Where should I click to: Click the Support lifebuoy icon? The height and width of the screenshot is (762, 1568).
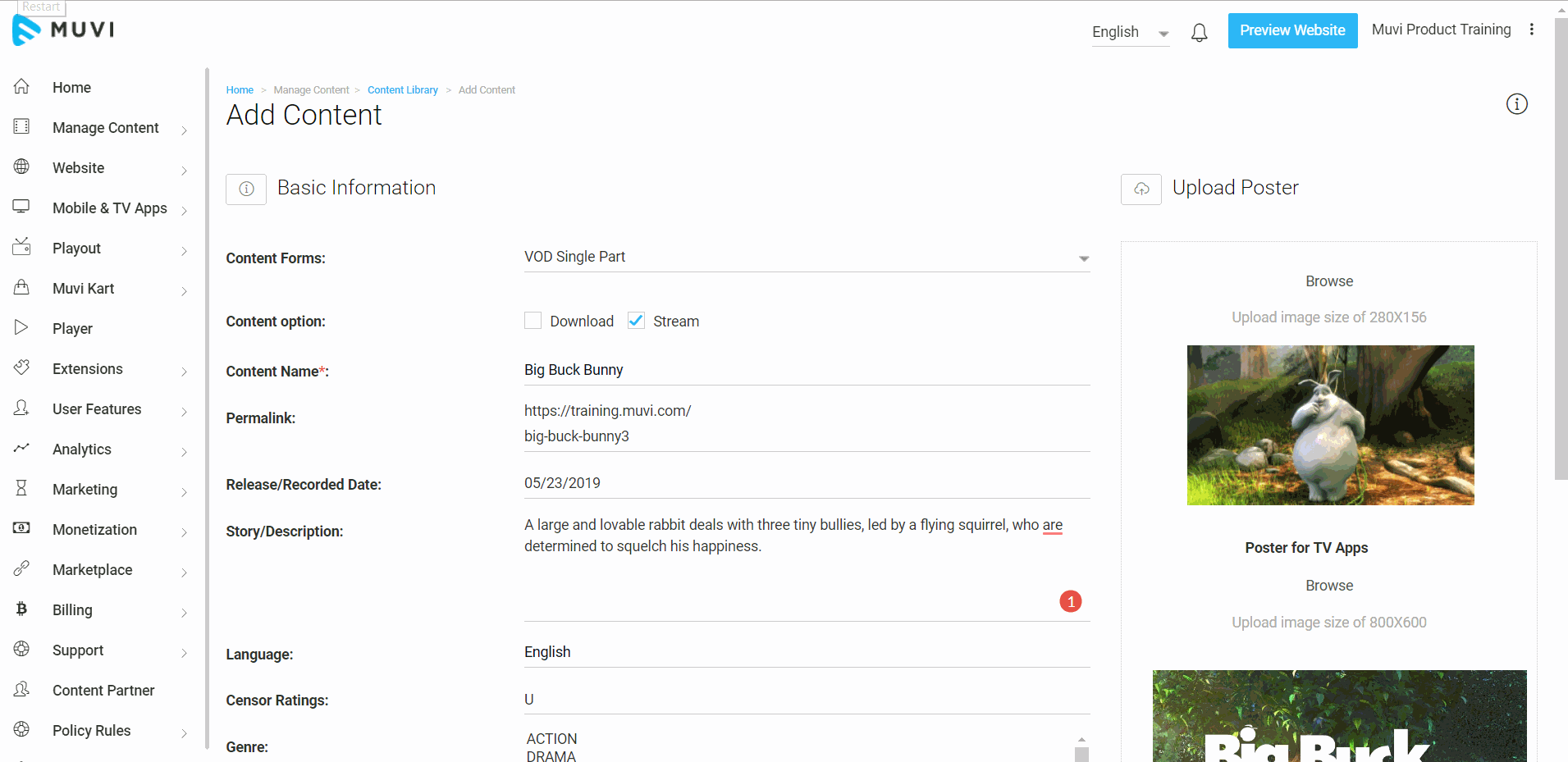21,649
